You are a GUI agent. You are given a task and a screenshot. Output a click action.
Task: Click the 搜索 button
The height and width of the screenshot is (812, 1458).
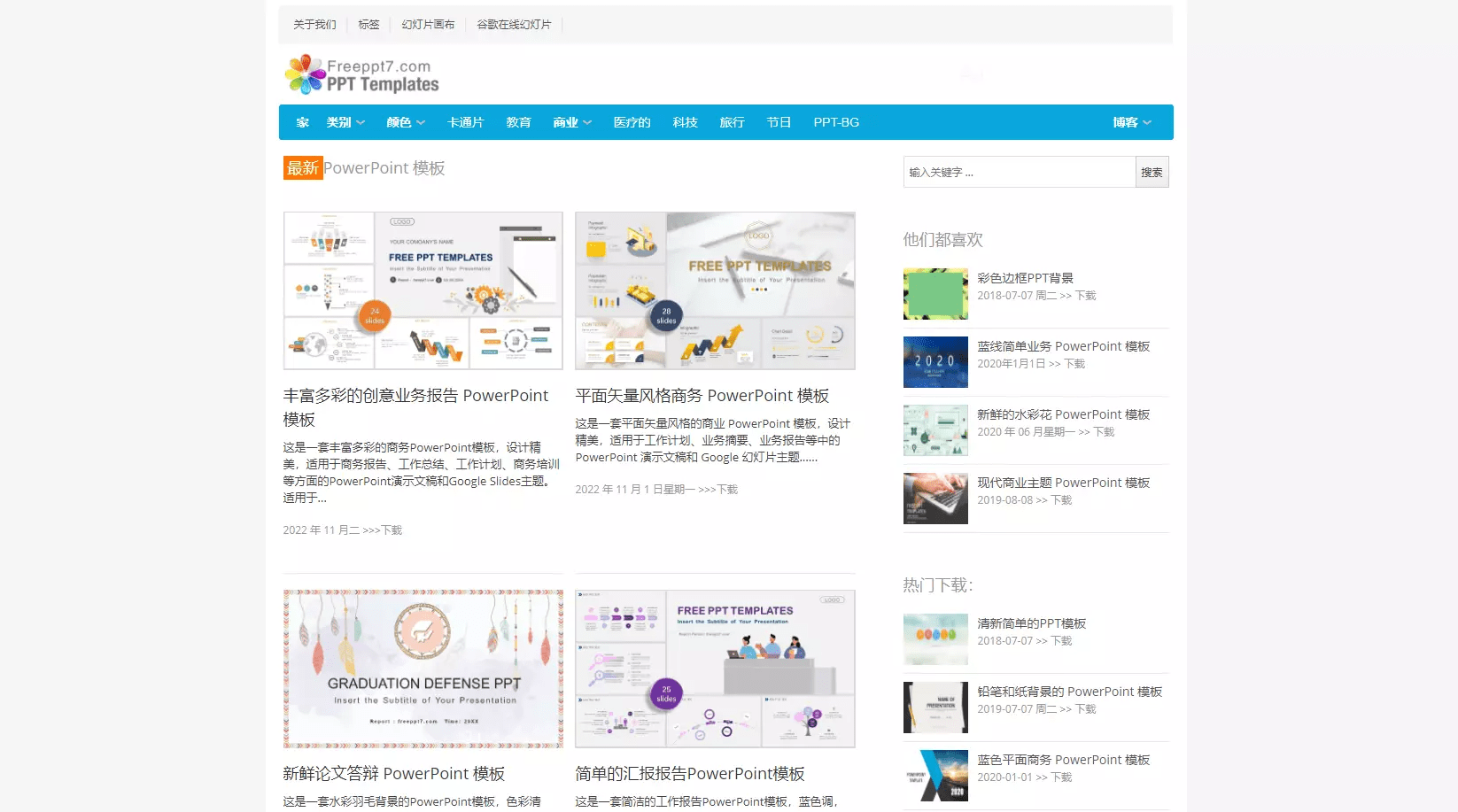(x=1152, y=172)
